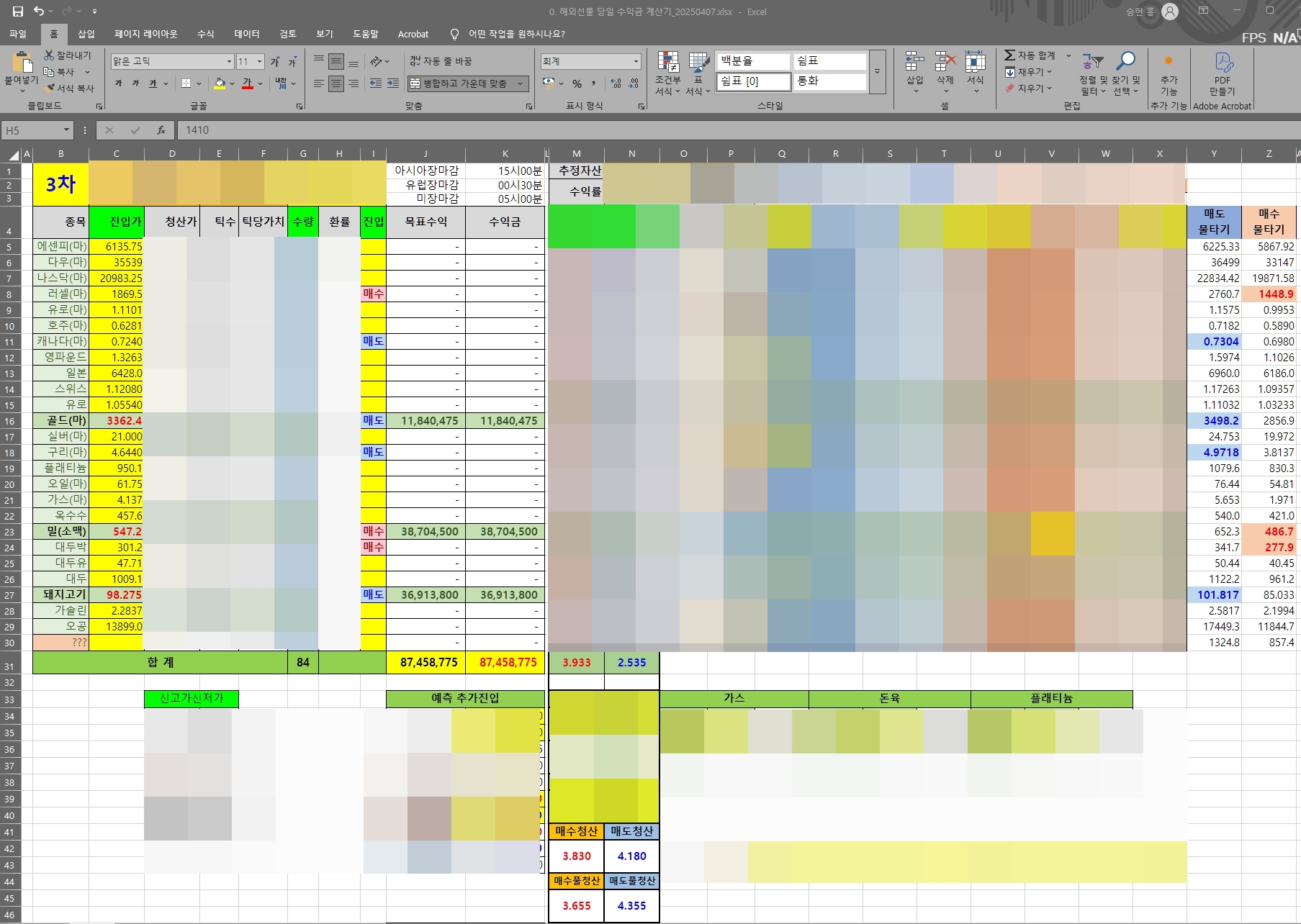
Task: Click the Undo arrow in title bar
Action: coord(39,12)
